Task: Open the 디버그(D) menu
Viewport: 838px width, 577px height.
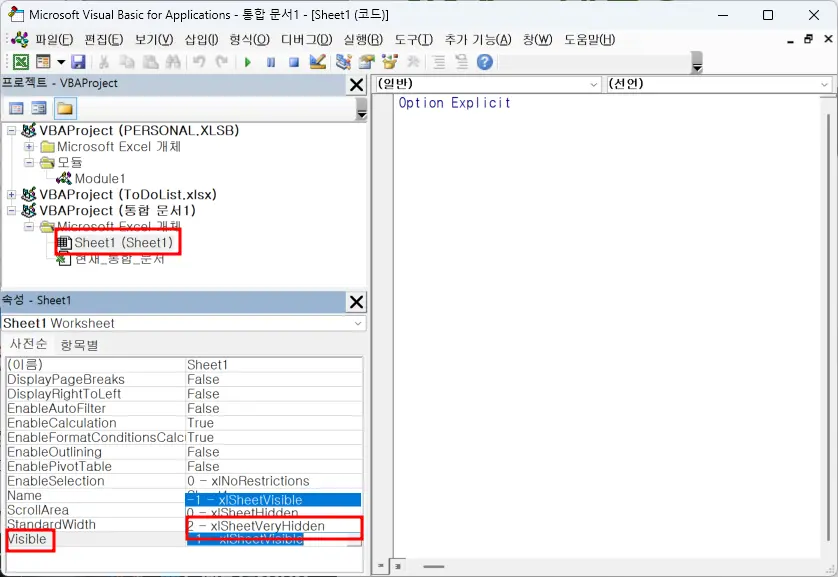Action: (309, 40)
